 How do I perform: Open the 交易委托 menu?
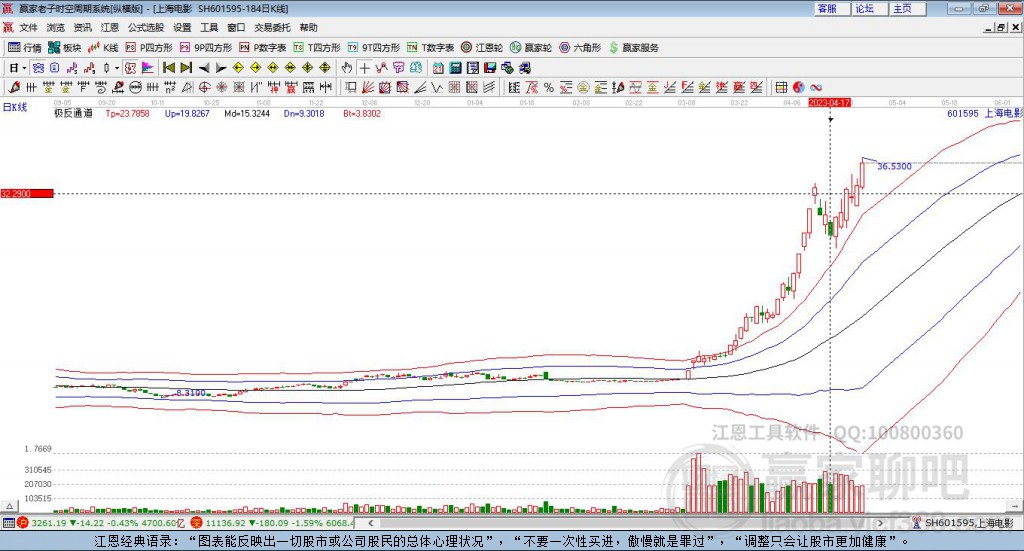click(272, 27)
